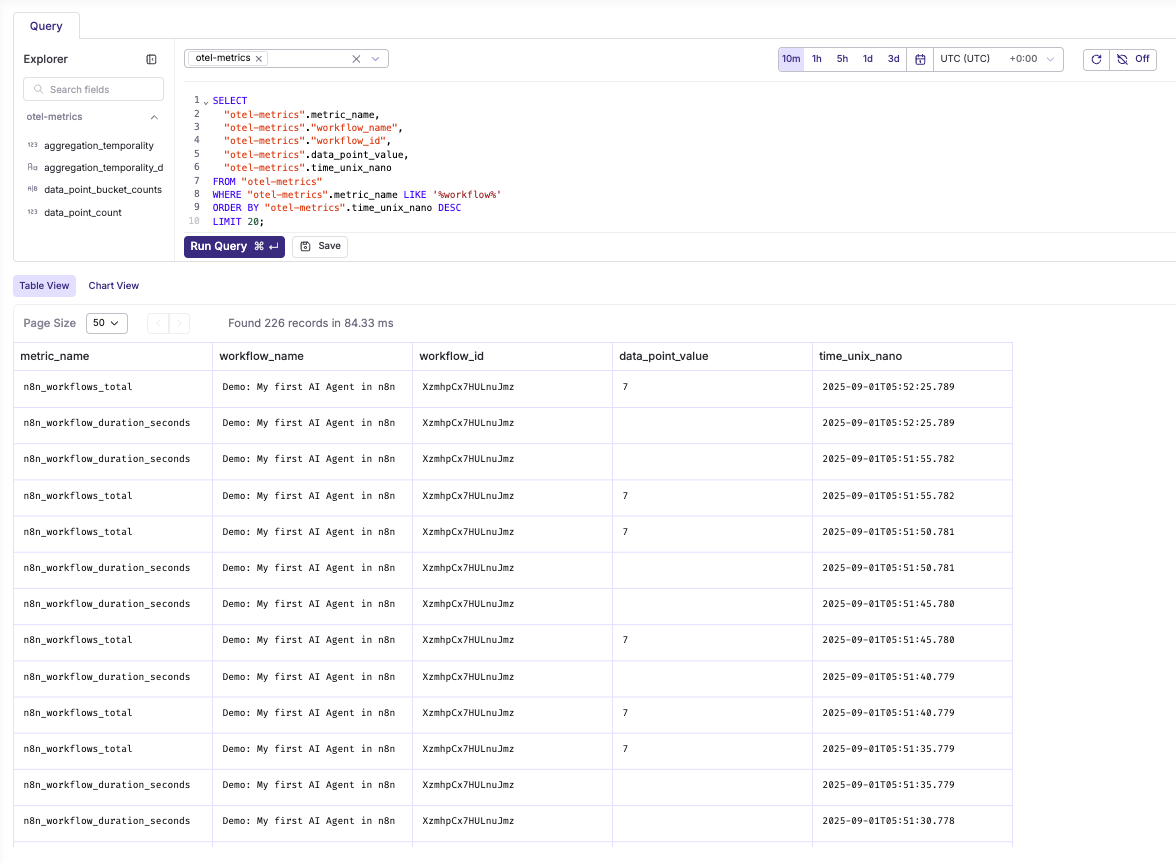This screenshot has width=1176, height=863.
Task: Open the Query tab
Action: coord(46,25)
